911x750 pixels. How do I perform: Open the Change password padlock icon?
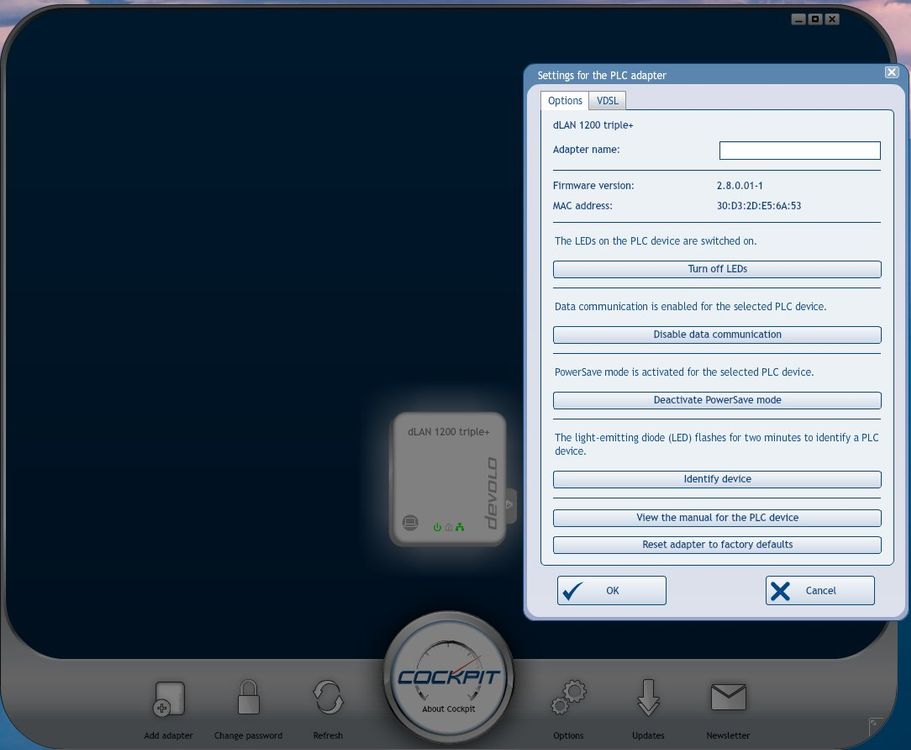coord(248,697)
